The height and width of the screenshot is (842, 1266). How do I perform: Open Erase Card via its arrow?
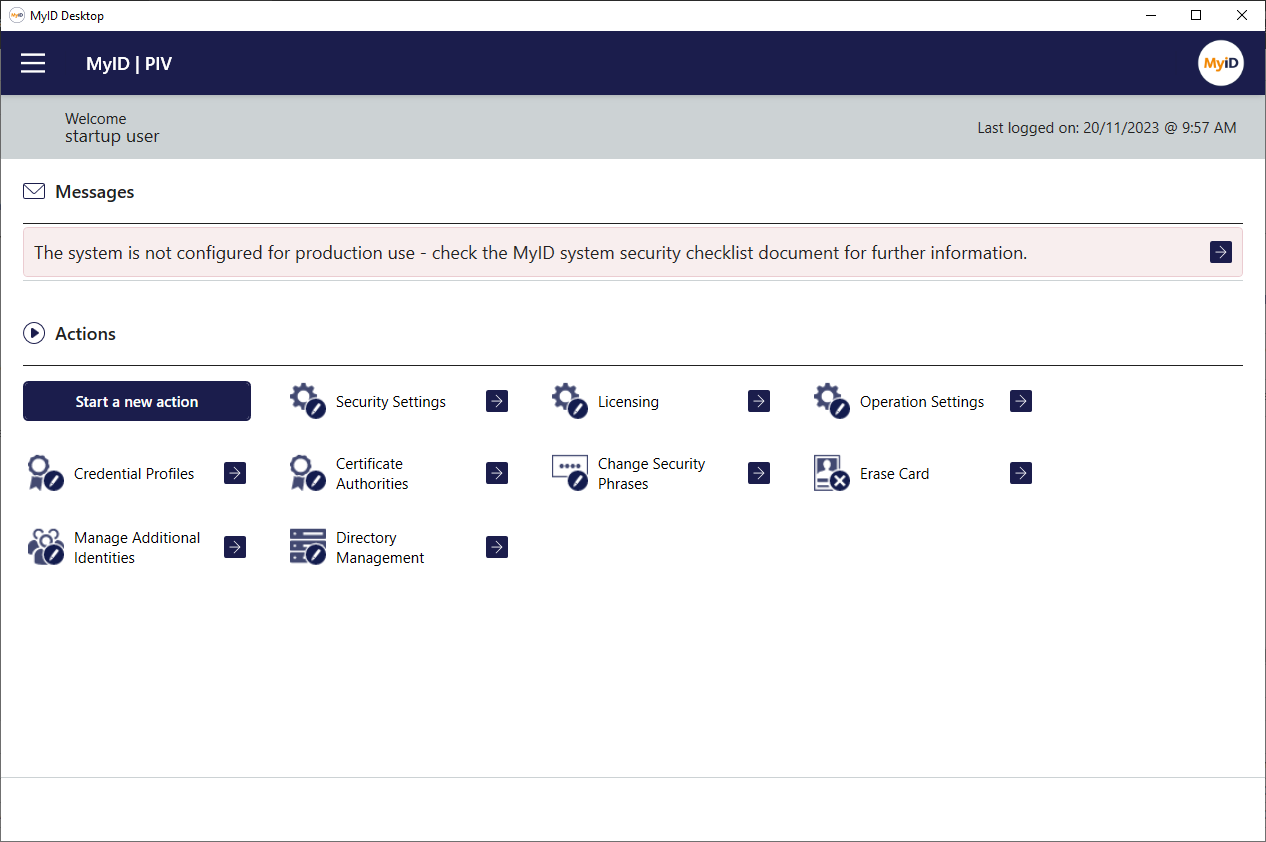point(1021,473)
